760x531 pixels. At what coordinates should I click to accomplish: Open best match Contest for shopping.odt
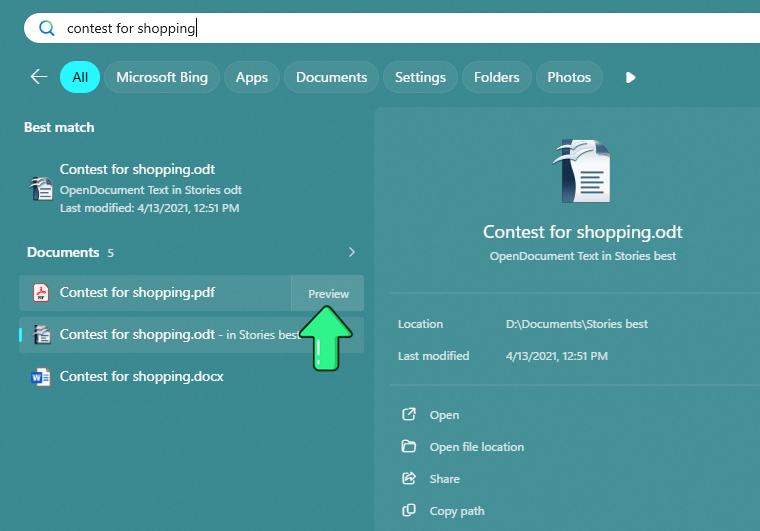(x=191, y=188)
